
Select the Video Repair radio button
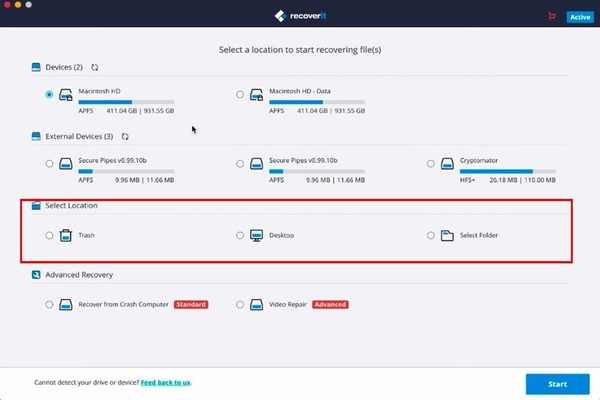(240, 305)
